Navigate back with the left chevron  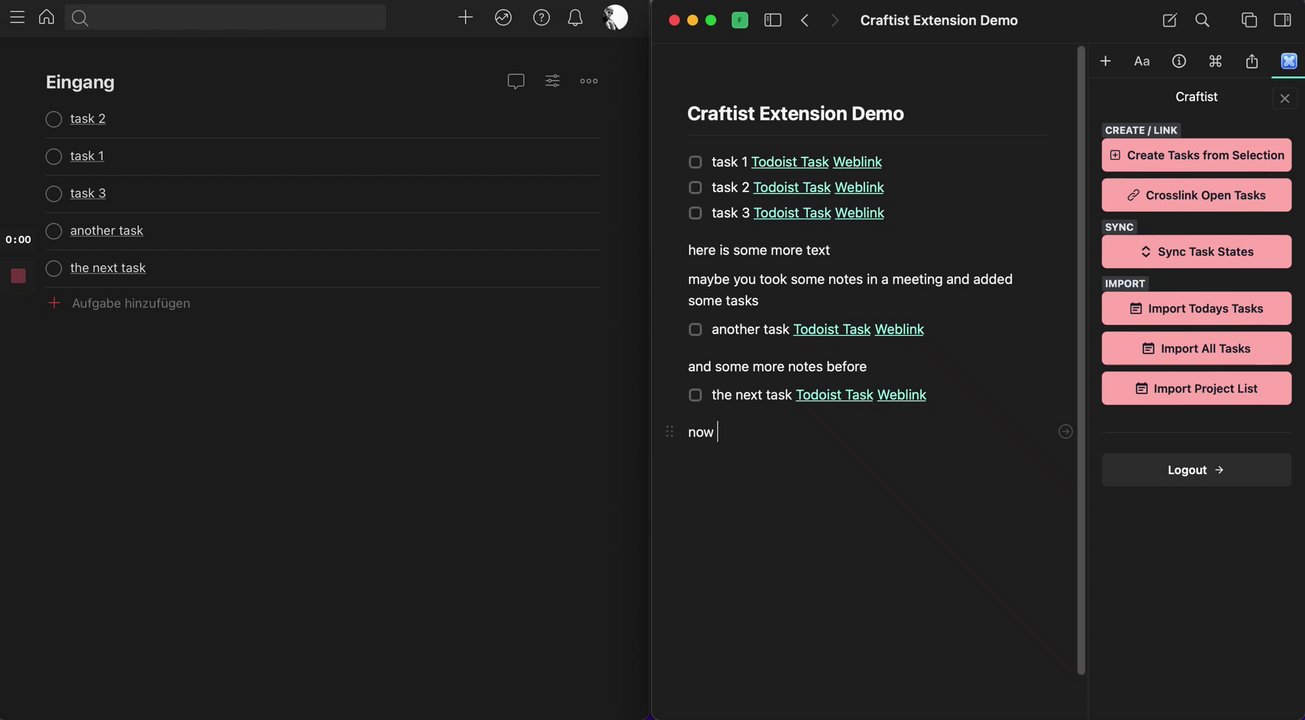click(x=804, y=20)
